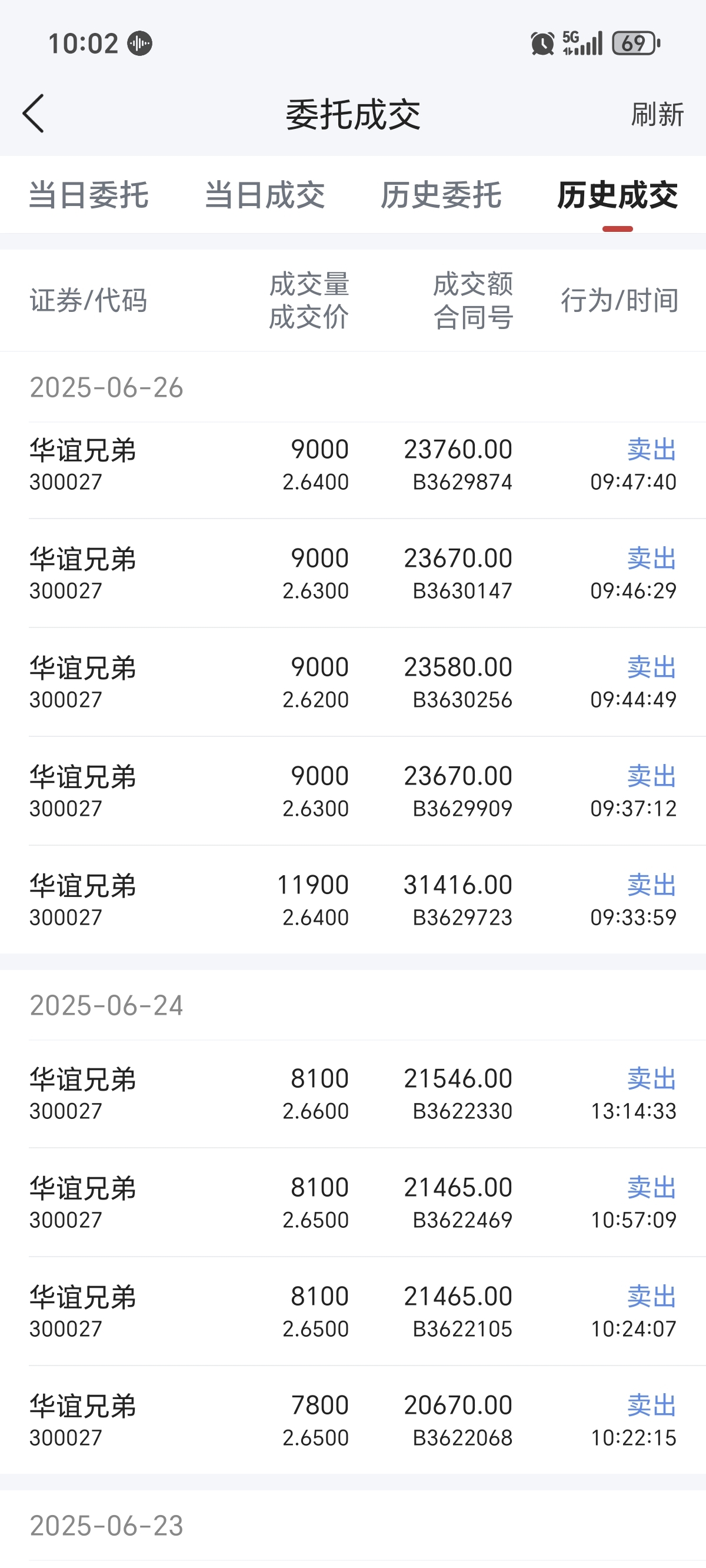Screen dimensions: 706x1568
Task: Tap the 卖出 link at 13:14:33
Action: [652, 1079]
